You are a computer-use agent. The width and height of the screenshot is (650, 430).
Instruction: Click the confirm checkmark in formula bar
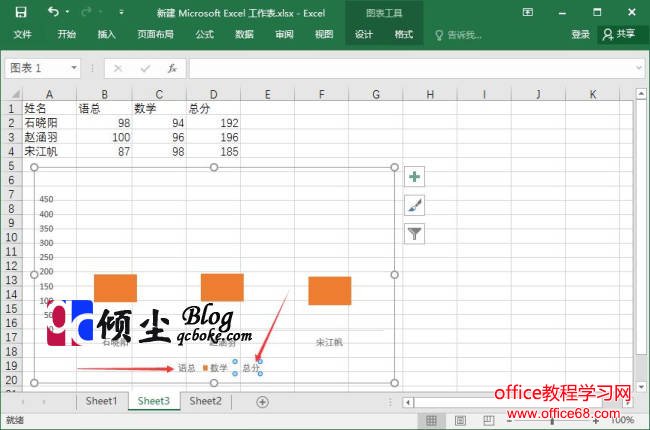click(145, 68)
